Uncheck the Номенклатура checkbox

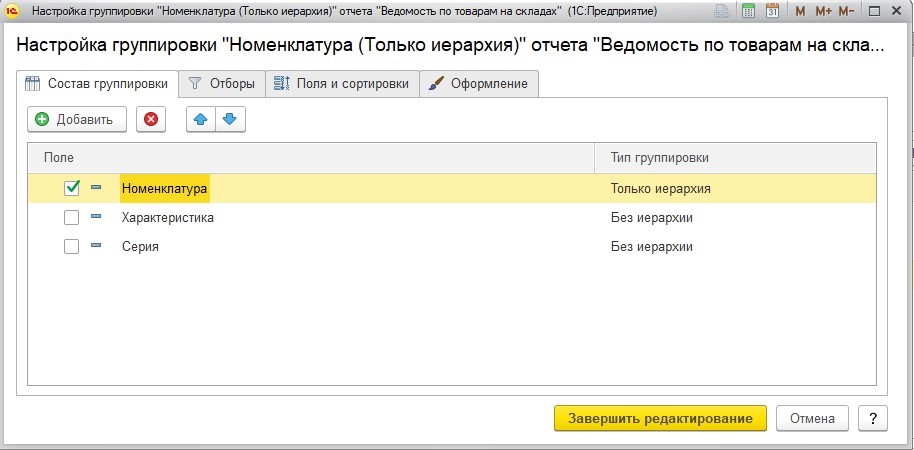click(x=72, y=188)
